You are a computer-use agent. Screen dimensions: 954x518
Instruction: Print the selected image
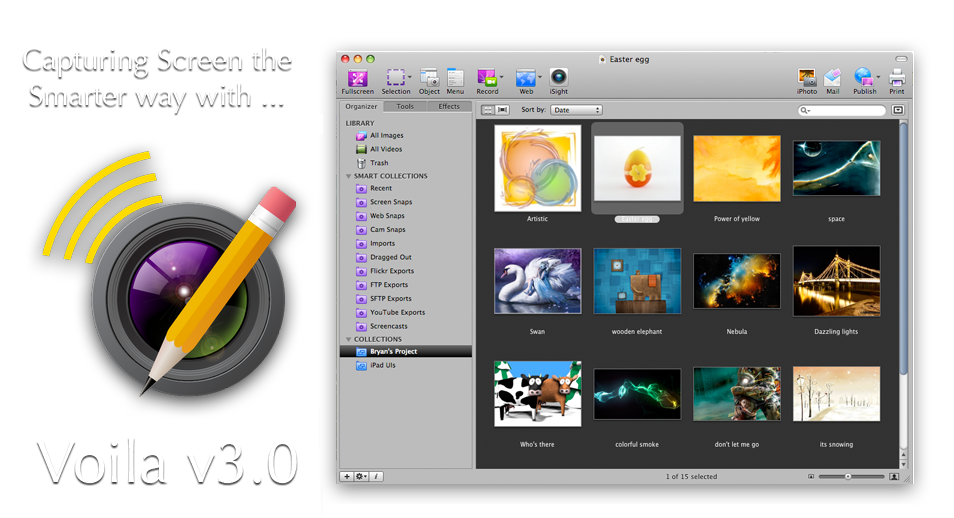(897, 82)
